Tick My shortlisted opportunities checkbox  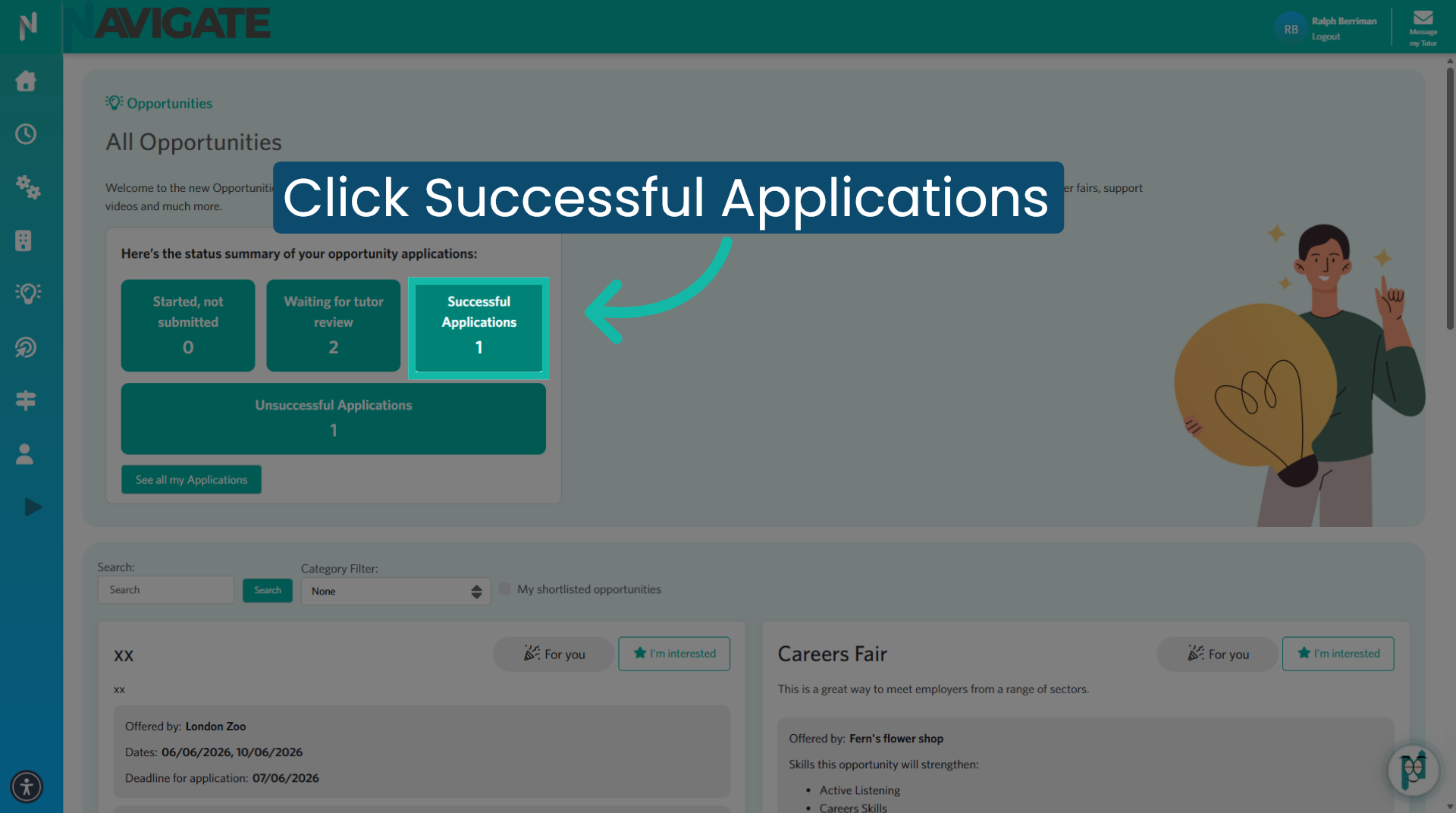505,589
